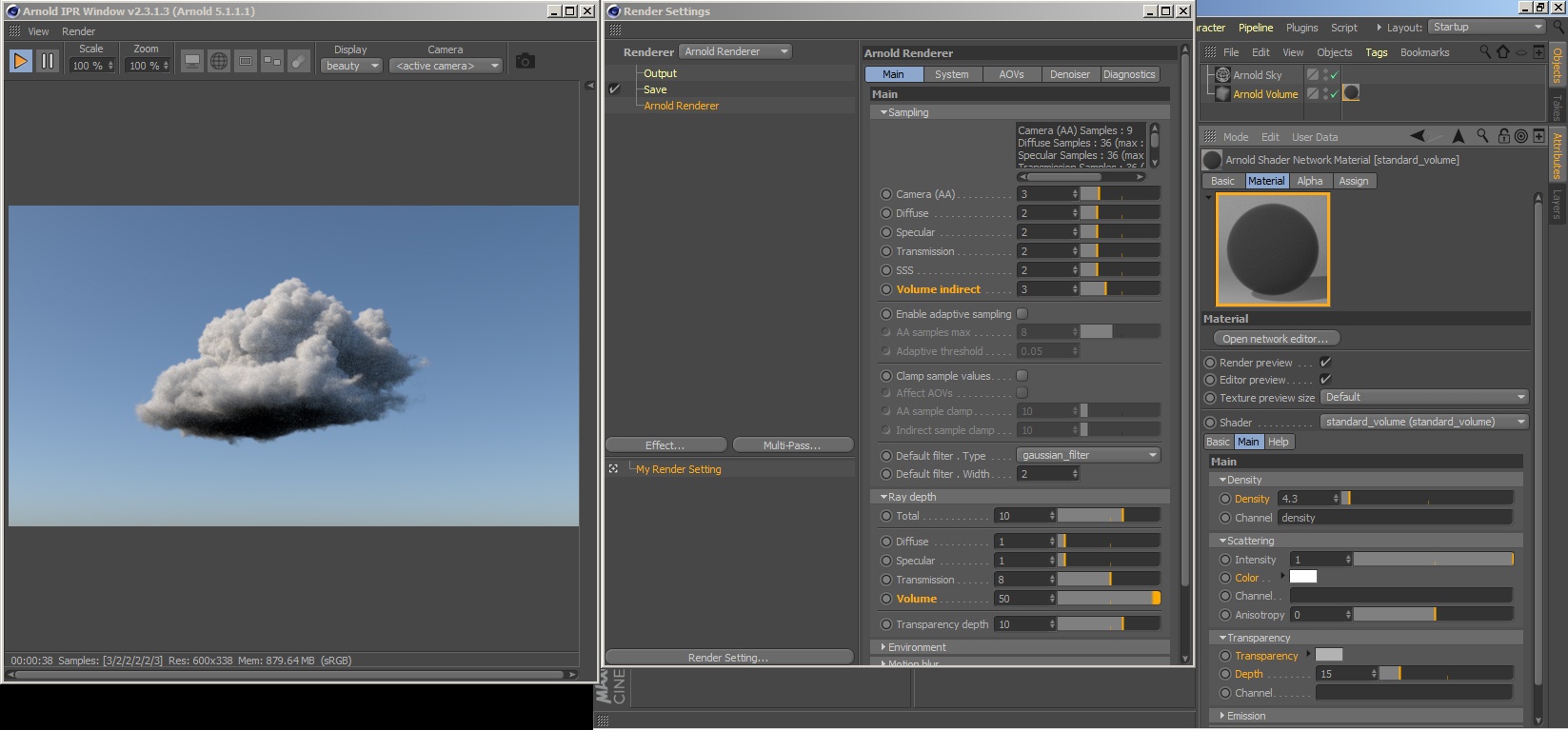The image size is (1568, 730).
Task: Click the Render Setting... button
Action: 728,658
